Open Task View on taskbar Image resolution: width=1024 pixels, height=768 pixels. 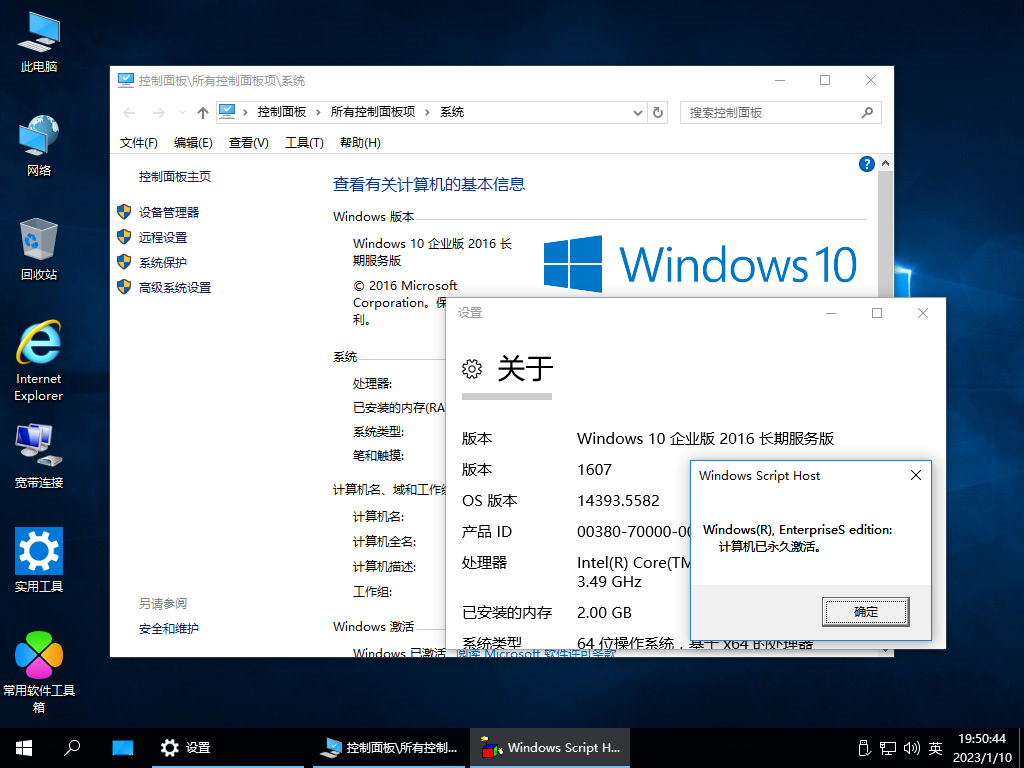click(122, 748)
